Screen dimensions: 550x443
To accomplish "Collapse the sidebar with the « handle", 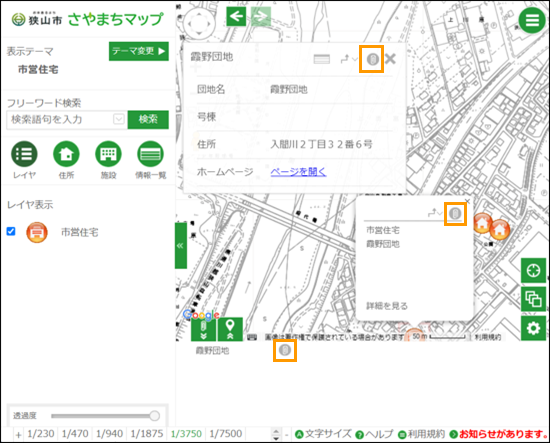I will pyautogui.click(x=181, y=246).
